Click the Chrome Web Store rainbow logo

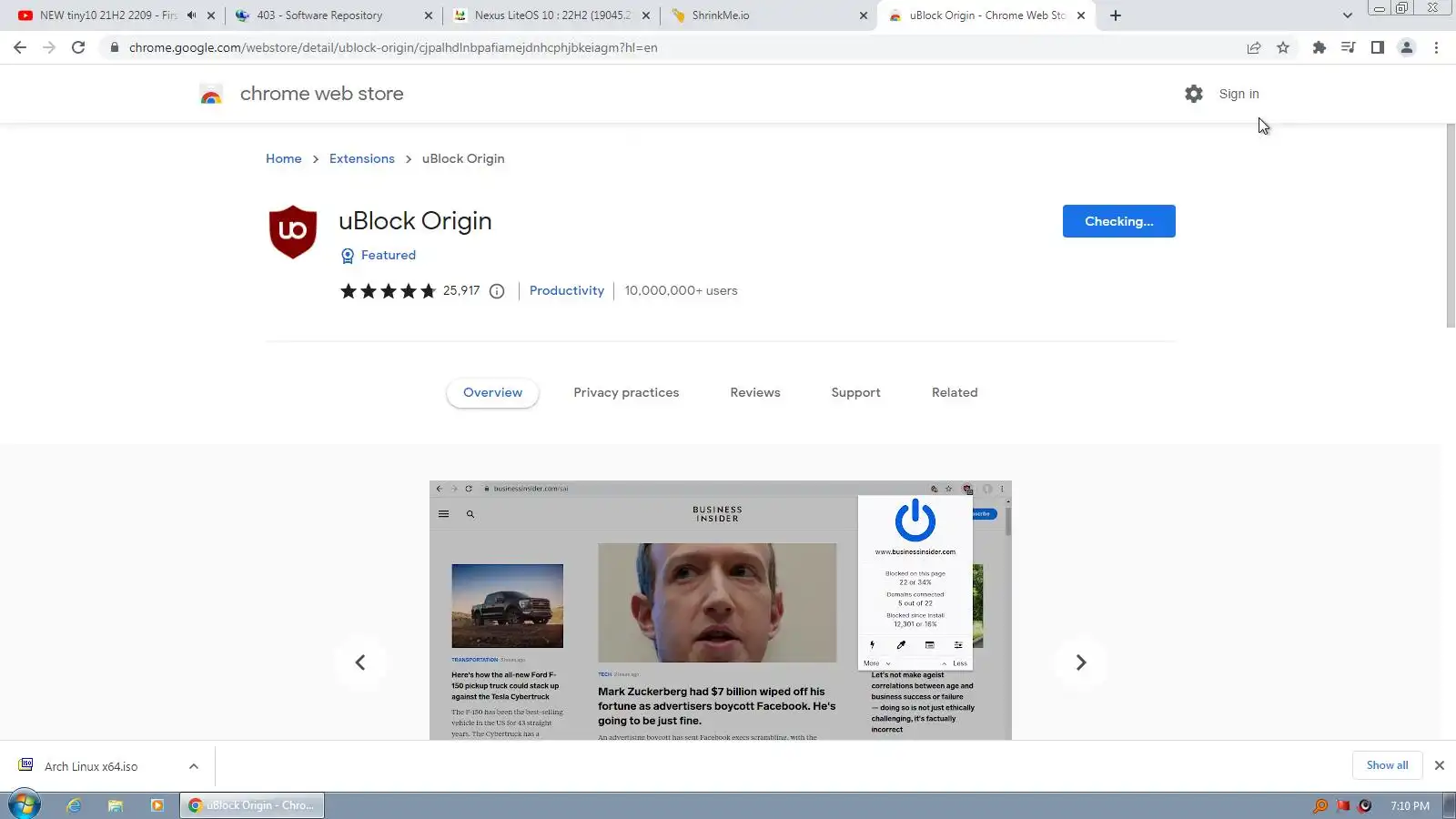(211, 94)
